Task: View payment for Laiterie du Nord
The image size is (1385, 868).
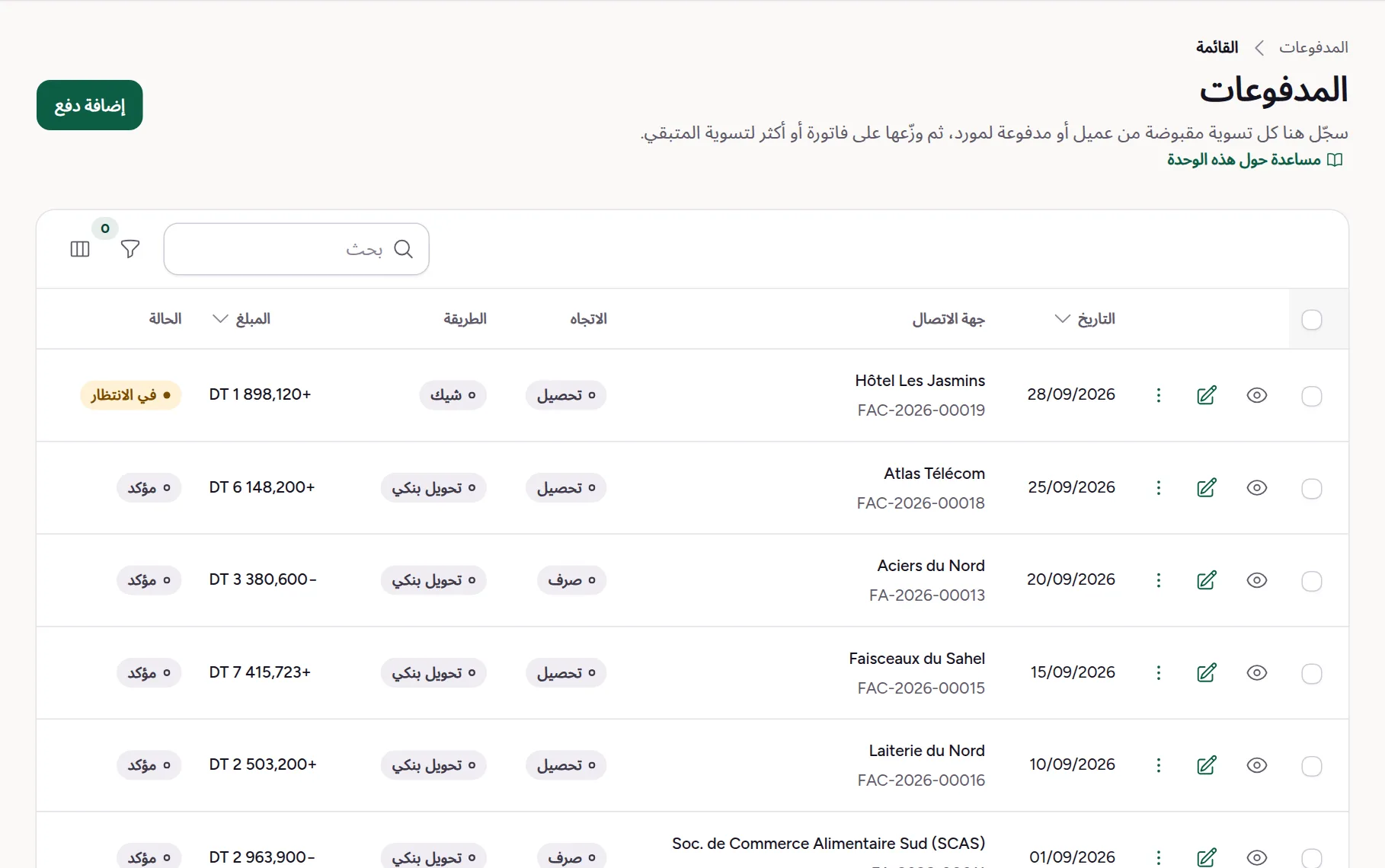Action: click(x=1257, y=765)
